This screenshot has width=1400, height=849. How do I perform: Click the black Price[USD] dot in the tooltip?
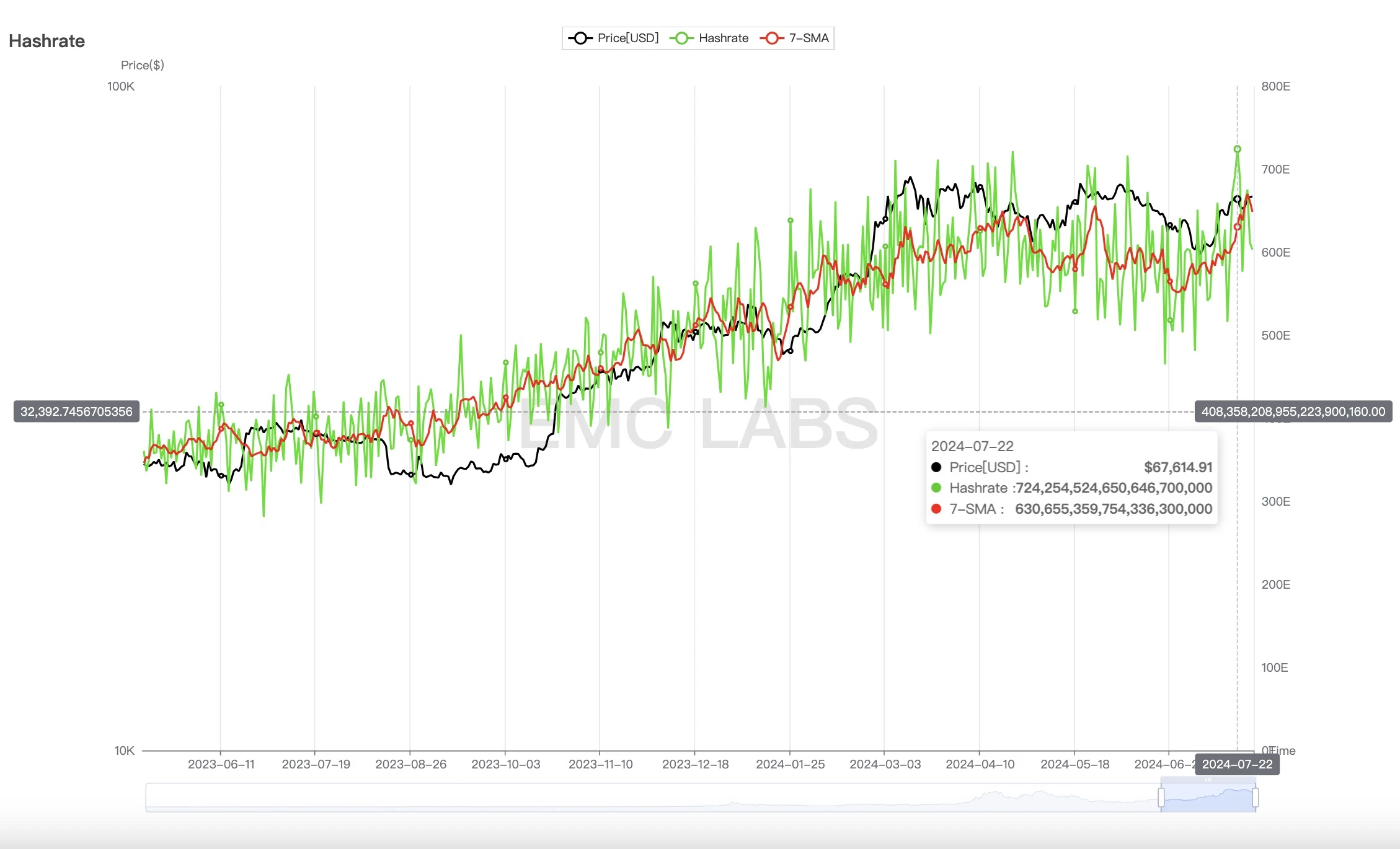pyautogui.click(x=936, y=467)
